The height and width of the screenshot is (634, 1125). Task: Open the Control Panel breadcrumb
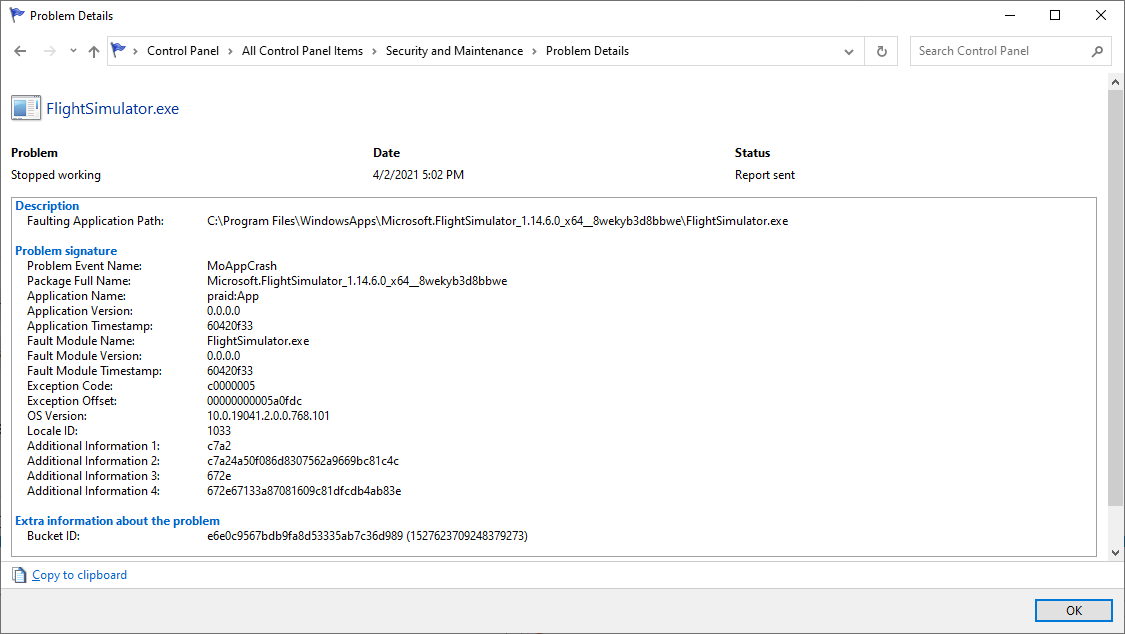point(183,51)
